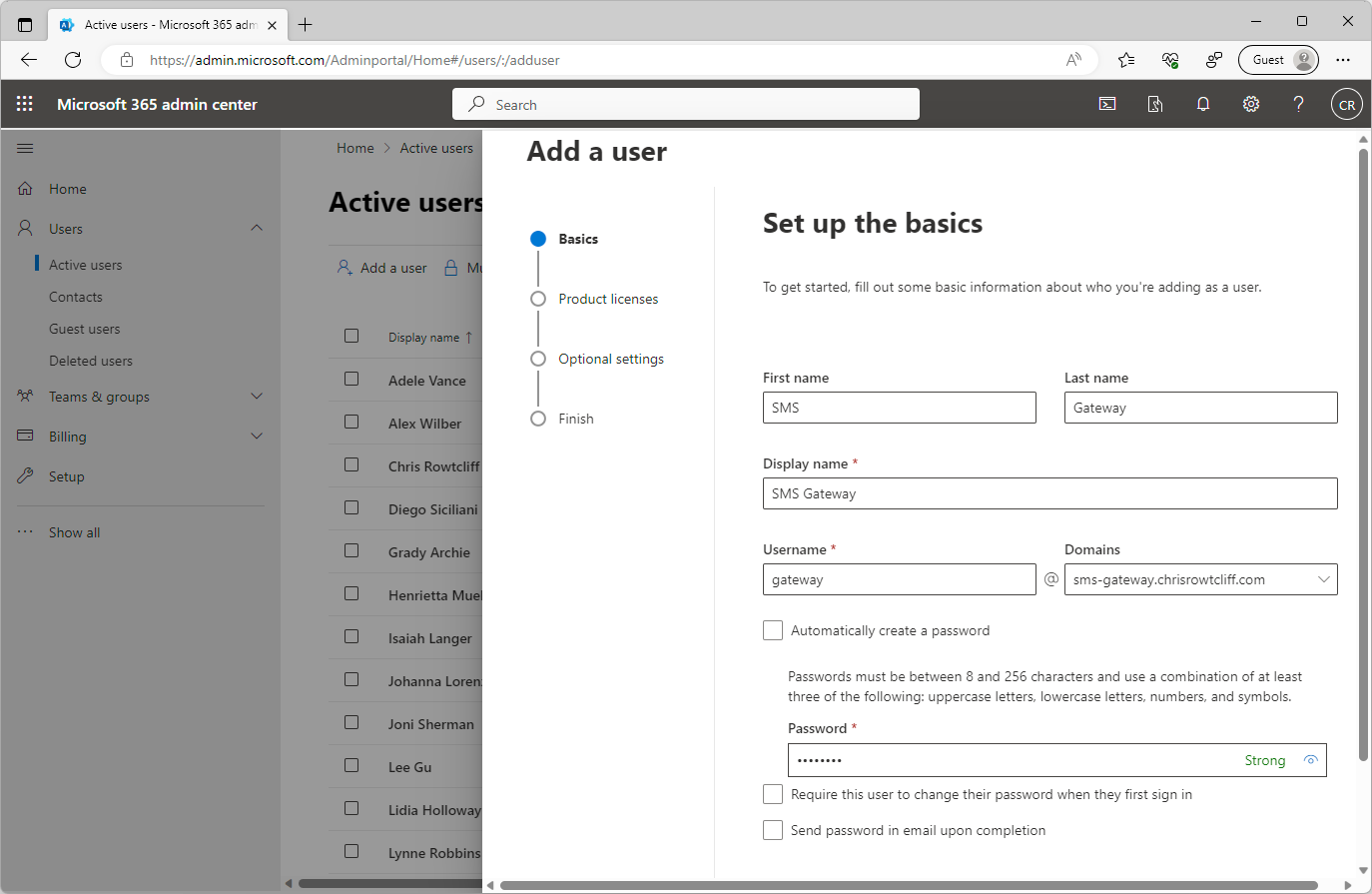Open the Cloud Shell terminal icon

(1106, 104)
